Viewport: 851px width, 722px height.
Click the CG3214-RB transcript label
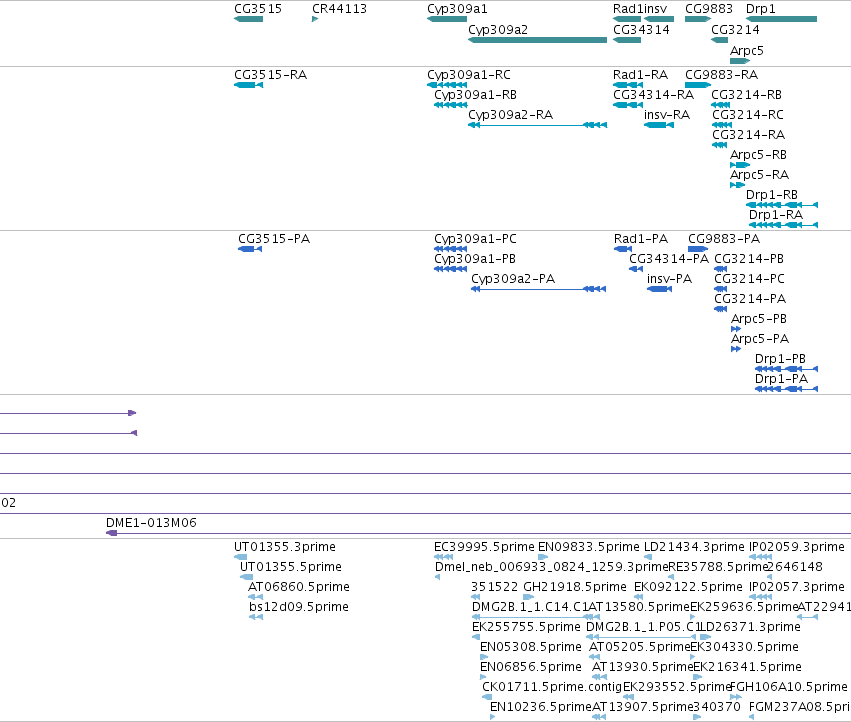click(x=746, y=94)
